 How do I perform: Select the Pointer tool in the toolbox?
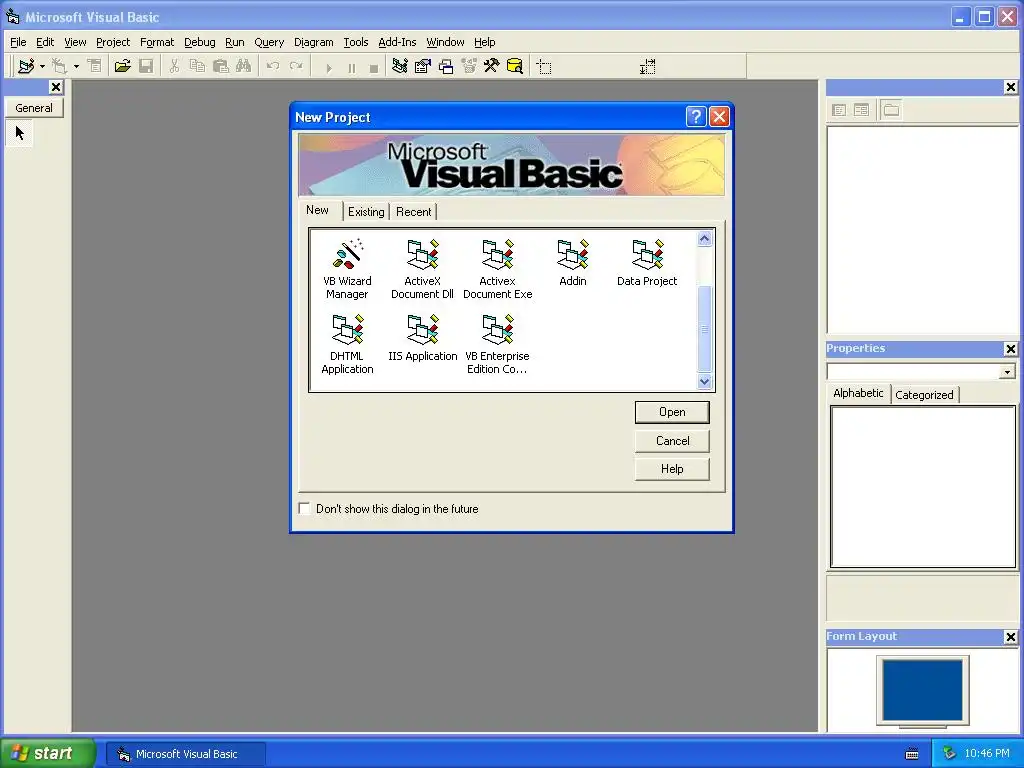click(20, 133)
